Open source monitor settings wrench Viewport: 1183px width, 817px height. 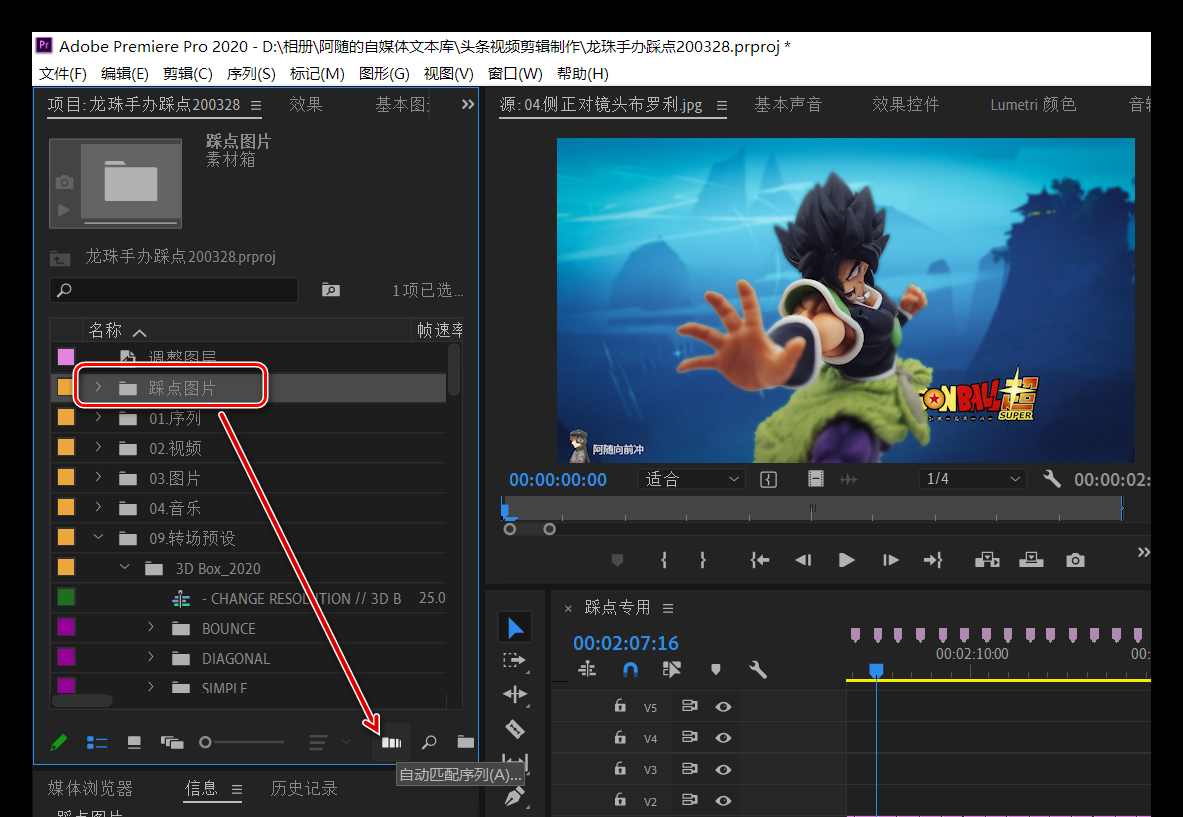coord(1052,479)
